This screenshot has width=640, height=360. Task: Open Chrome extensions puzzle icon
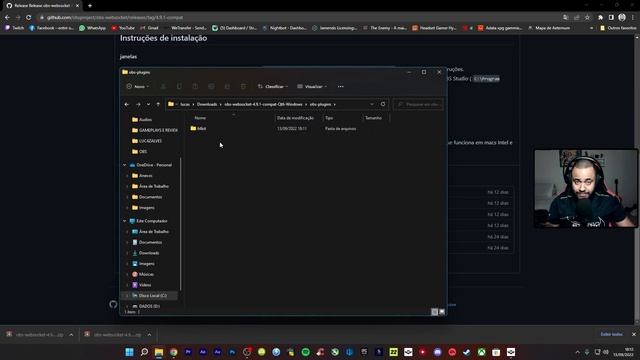[x=600, y=18]
